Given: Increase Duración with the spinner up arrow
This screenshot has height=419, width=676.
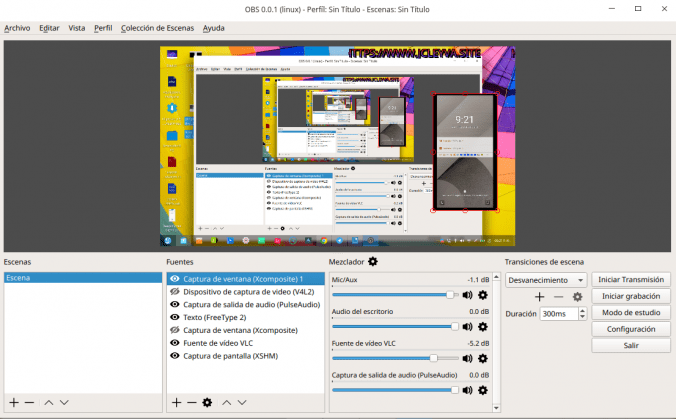Looking at the screenshot, I should pos(580,310).
